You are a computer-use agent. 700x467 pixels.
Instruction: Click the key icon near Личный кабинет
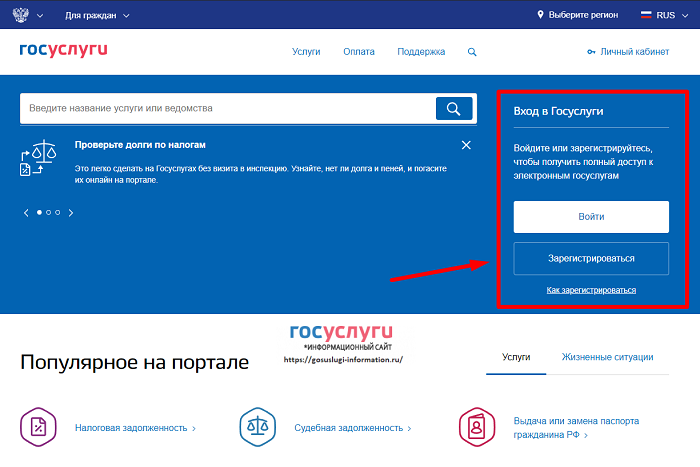[591, 52]
